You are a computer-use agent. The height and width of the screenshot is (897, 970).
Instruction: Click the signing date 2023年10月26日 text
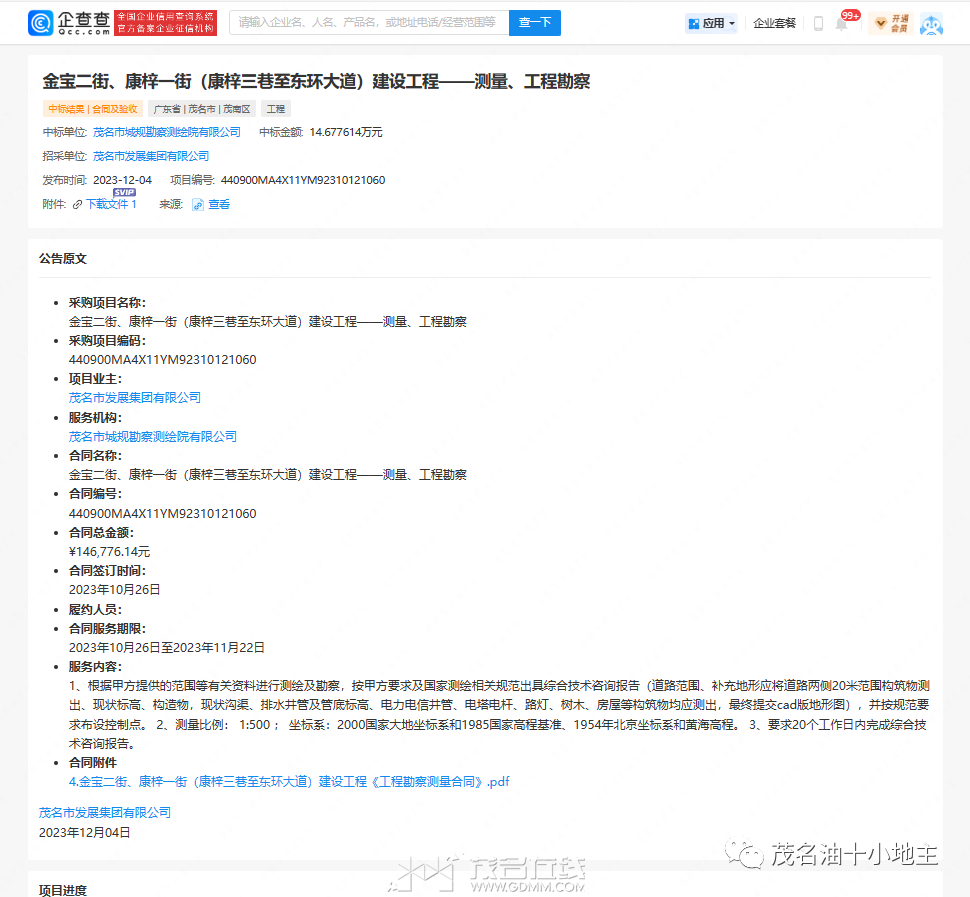coord(114,590)
